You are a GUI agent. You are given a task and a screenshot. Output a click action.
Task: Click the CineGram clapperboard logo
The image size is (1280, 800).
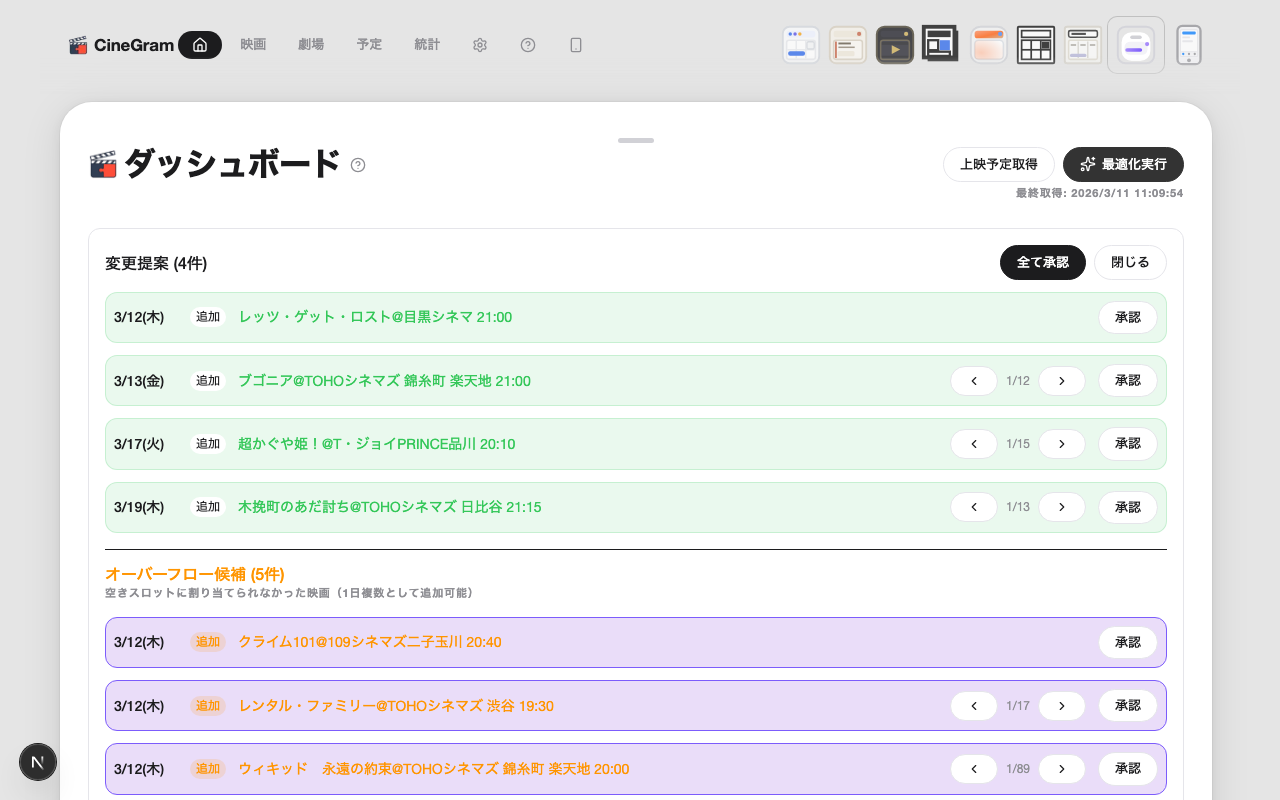click(77, 44)
